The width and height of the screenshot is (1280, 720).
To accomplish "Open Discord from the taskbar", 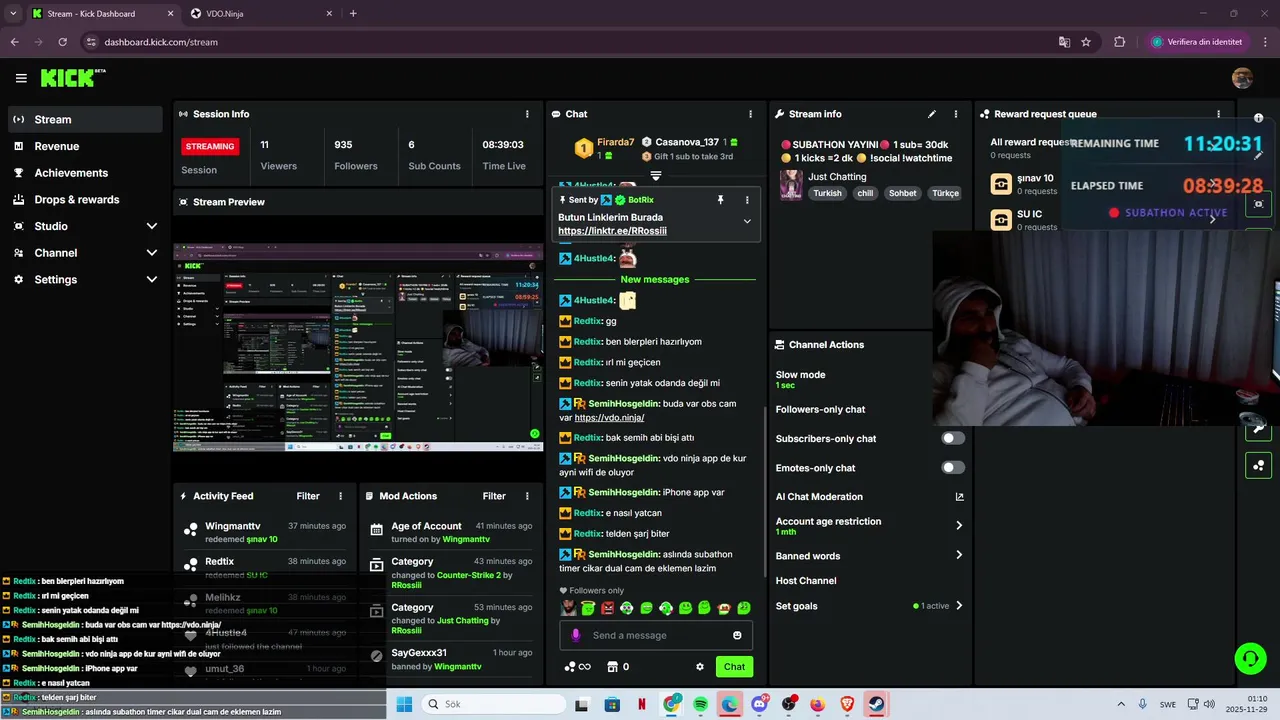I will [759, 704].
